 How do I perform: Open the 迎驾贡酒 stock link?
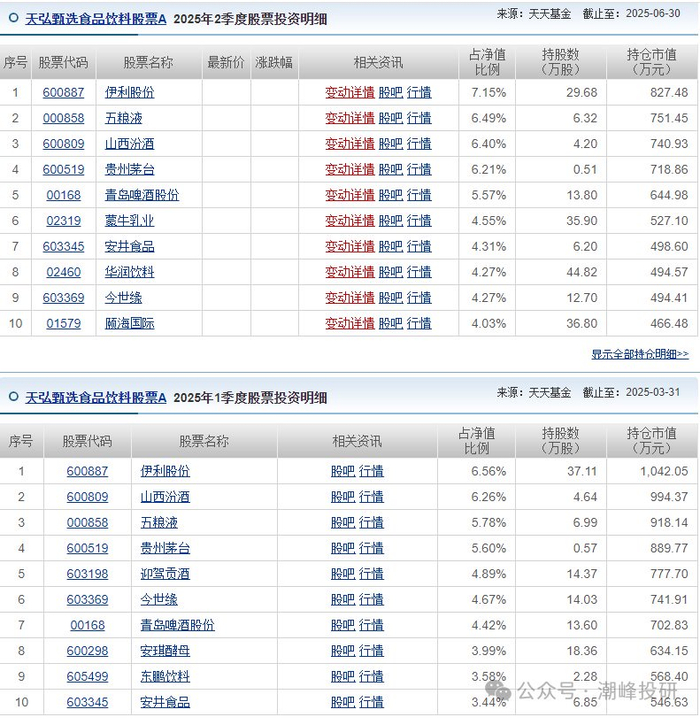pyautogui.click(x=165, y=574)
